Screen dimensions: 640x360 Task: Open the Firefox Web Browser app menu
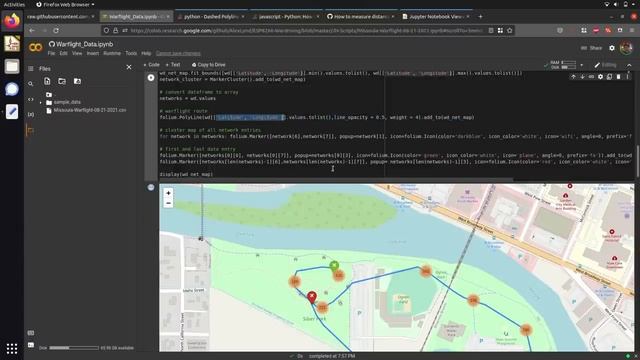click(x=65, y=4)
